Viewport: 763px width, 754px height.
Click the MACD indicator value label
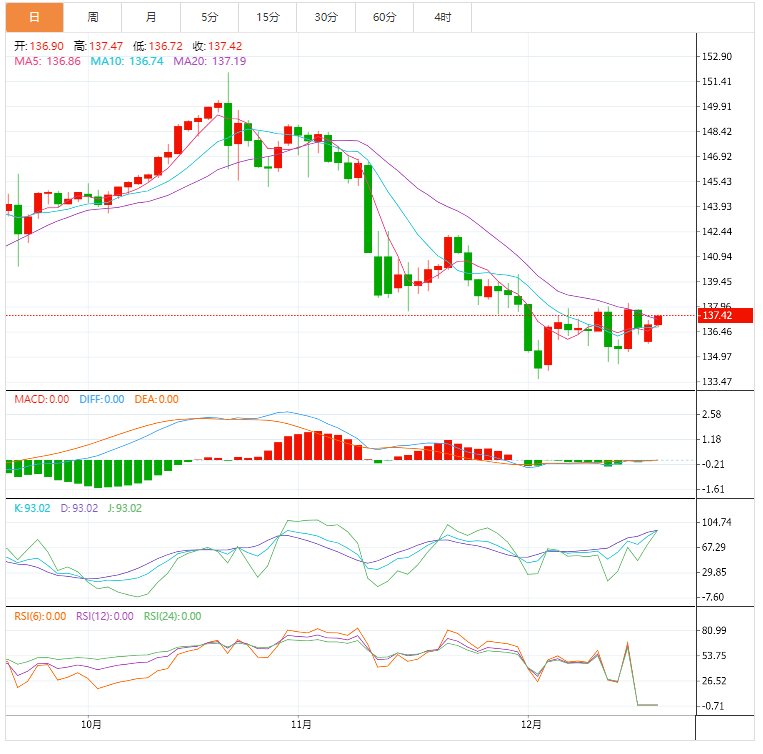[x=42, y=400]
